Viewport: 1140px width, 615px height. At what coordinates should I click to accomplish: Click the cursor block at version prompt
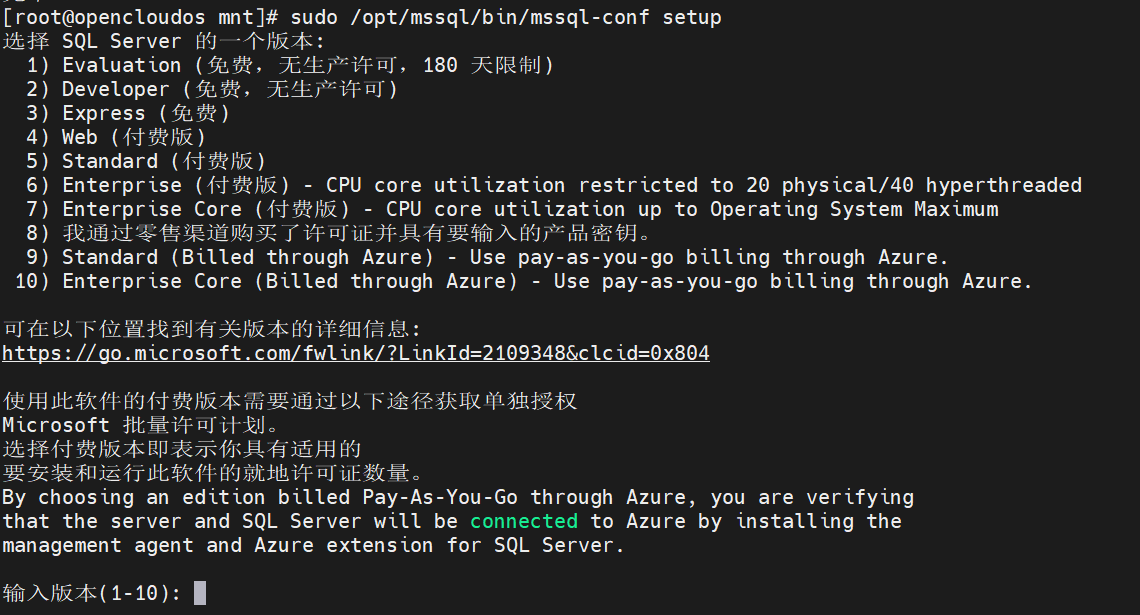click(200, 593)
